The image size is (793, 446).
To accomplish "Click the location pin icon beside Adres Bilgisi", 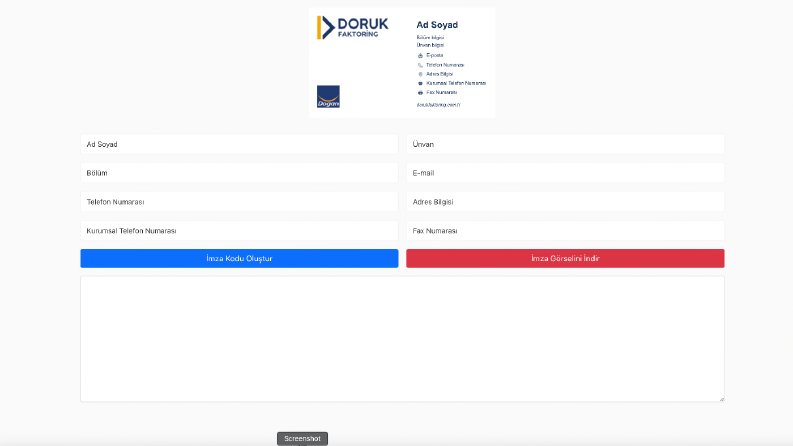I will point(420,74).
